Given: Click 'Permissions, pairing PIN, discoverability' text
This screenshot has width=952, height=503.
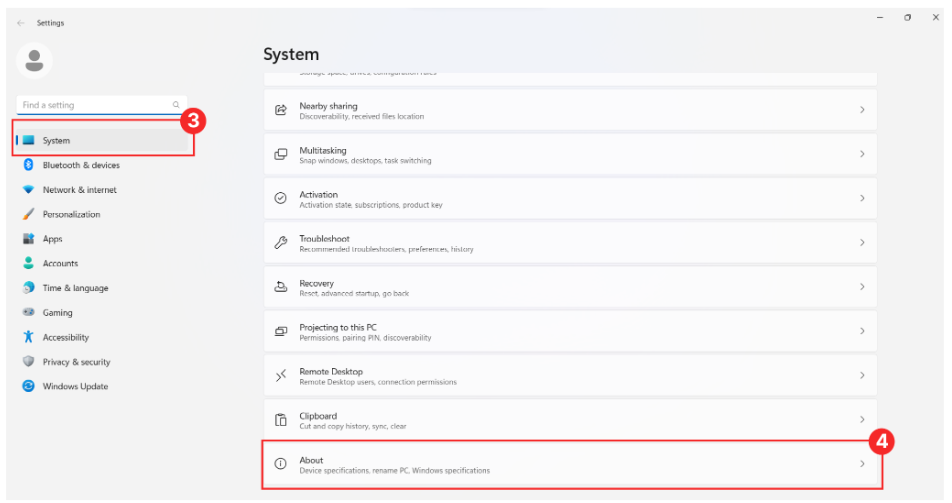Looking at the screenshot, I should 366,338.
